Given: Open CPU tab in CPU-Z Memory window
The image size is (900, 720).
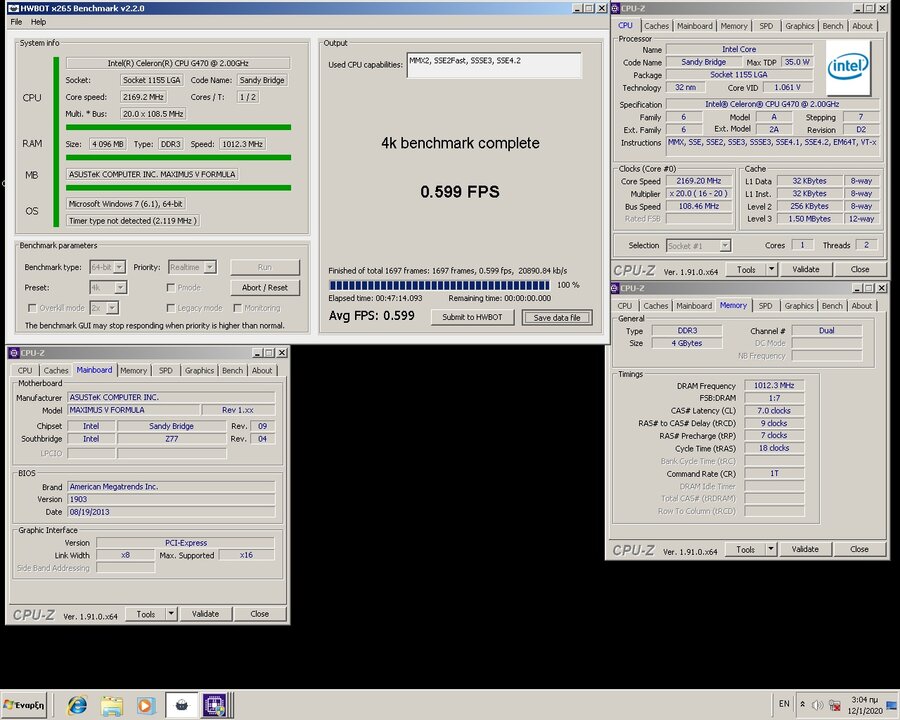Looking at the screenshot, I should [x=624, y=306].
